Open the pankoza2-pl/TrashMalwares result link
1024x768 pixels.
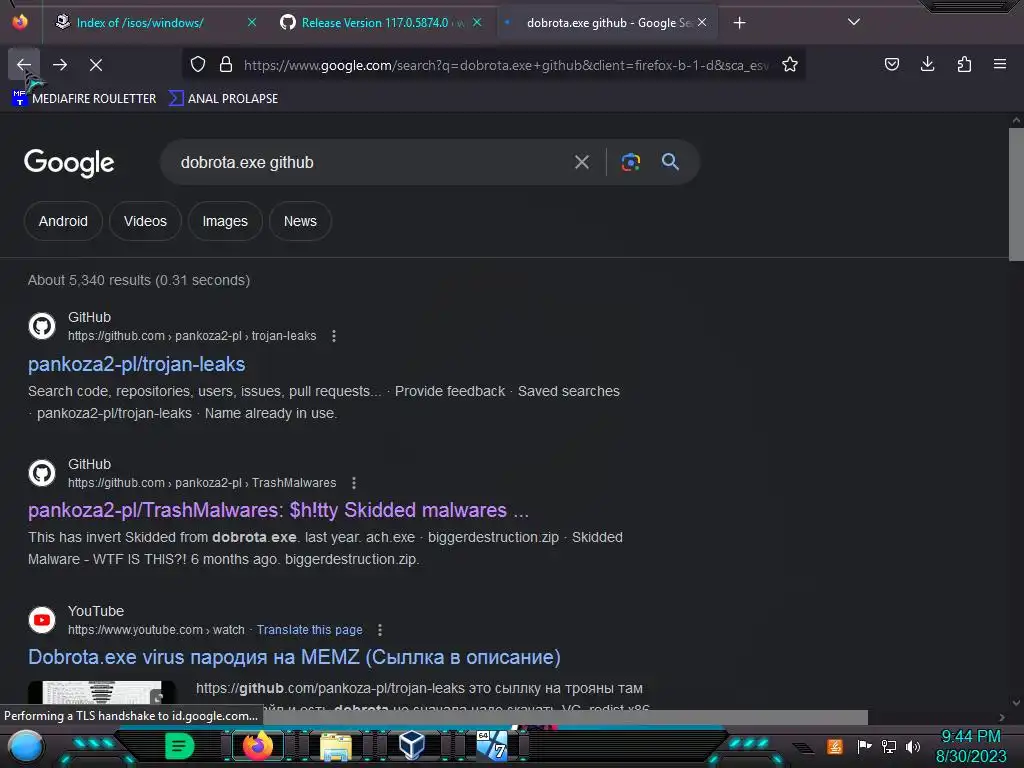278,510
